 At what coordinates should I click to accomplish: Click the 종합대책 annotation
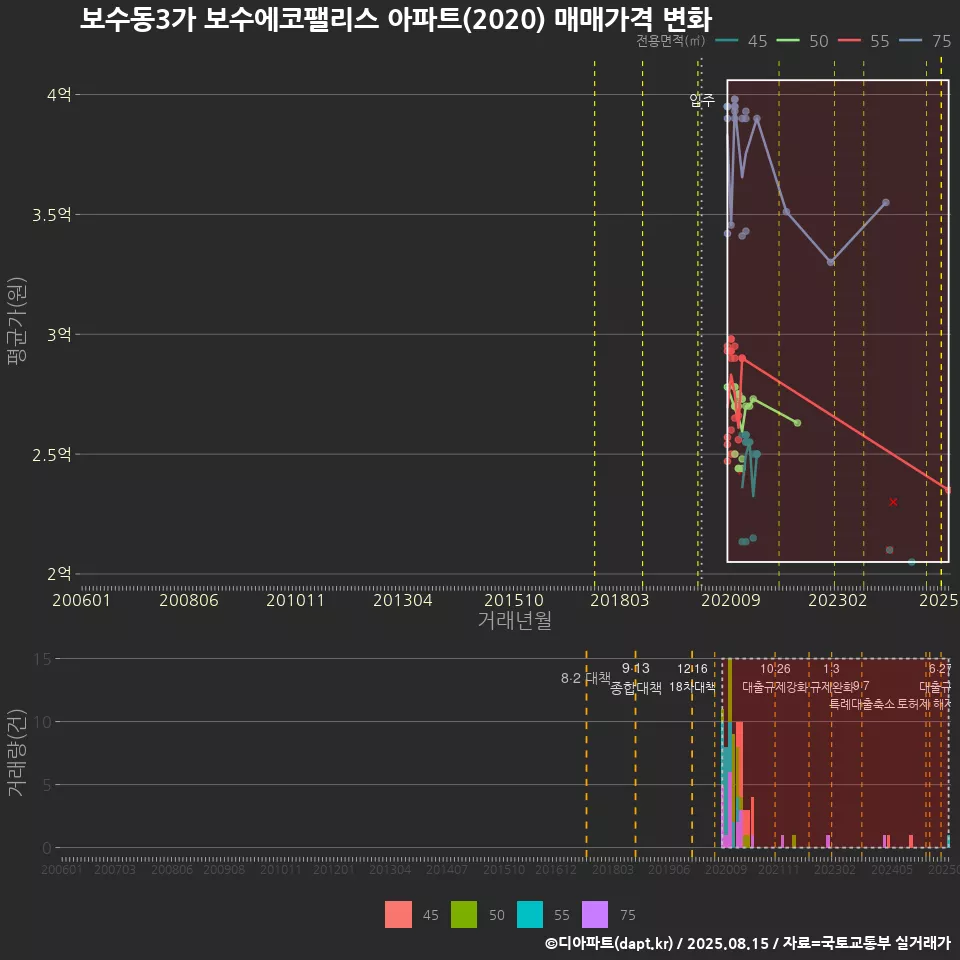tap(636, 688)
